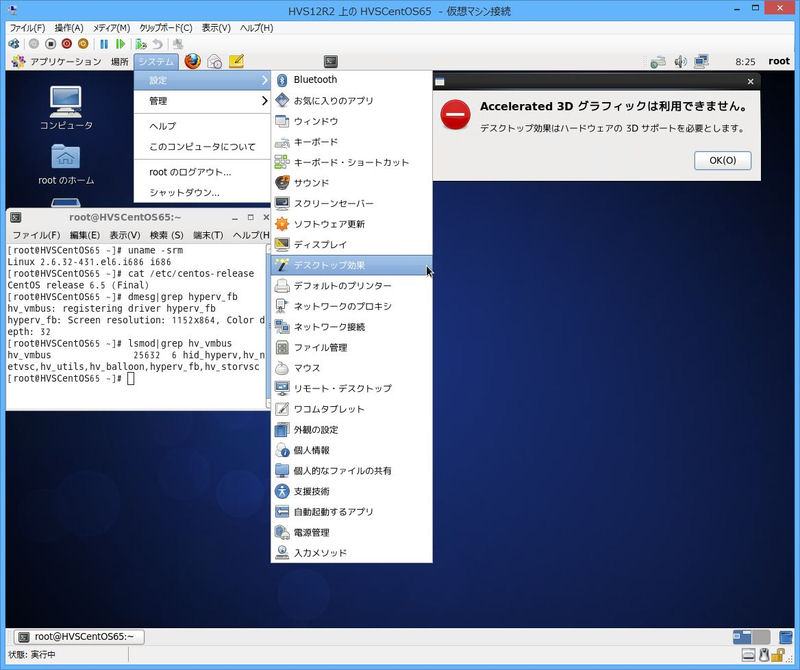The image size is (800, 670).
Task: Click the システム panel menu
Action: click(x=156, y=61)
